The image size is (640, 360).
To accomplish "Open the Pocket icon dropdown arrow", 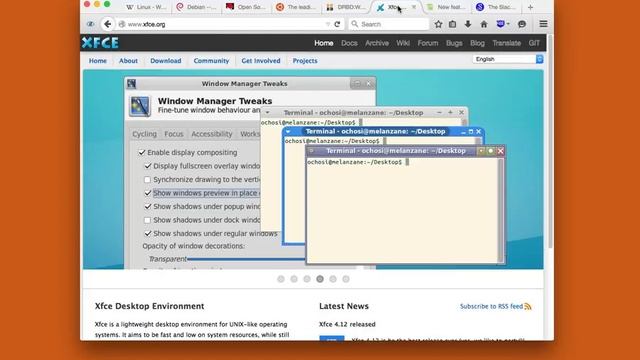I will coord(508,24).
